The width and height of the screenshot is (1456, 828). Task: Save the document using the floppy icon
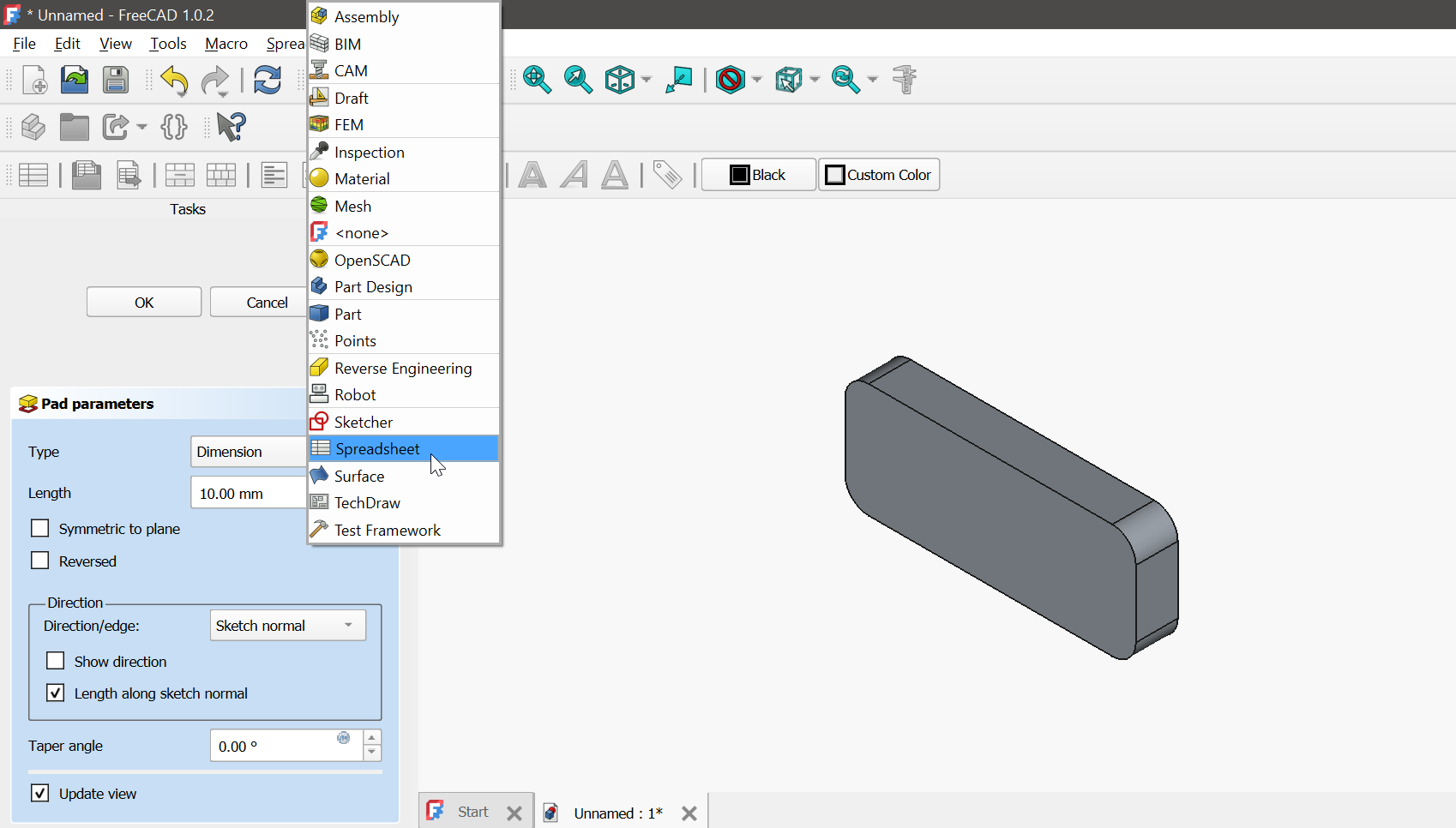[116, 80]
